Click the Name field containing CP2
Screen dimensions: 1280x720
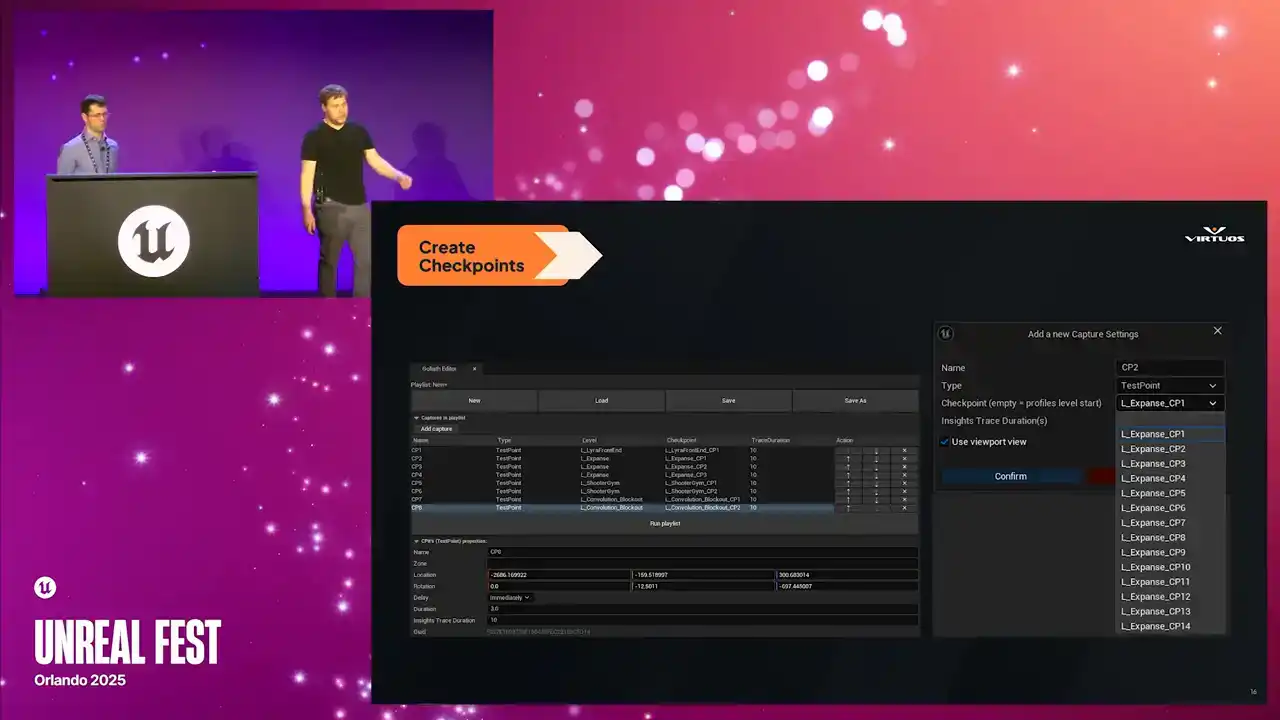coord(1169,368)
